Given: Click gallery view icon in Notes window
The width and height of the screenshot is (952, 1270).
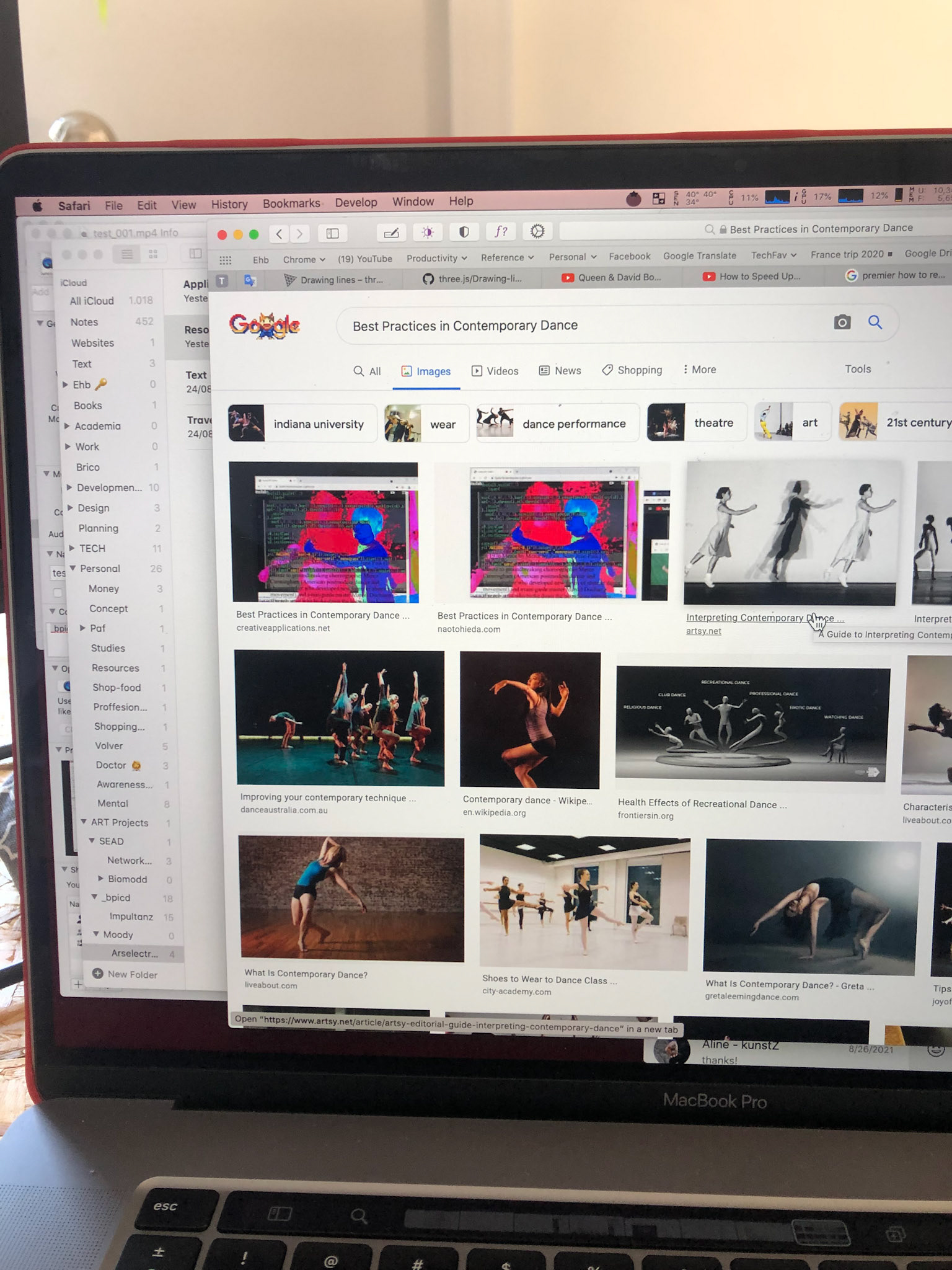Looking at the screenshot, I should [153, 254].
